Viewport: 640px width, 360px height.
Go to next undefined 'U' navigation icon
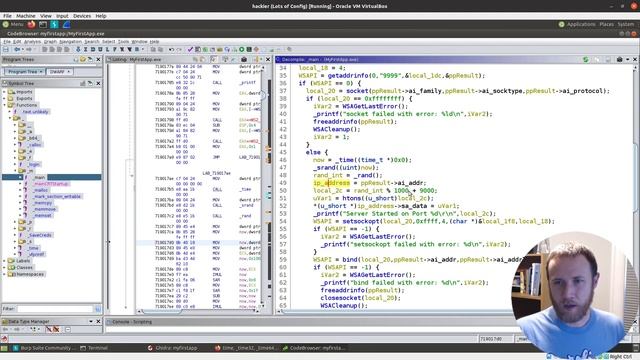100,49
